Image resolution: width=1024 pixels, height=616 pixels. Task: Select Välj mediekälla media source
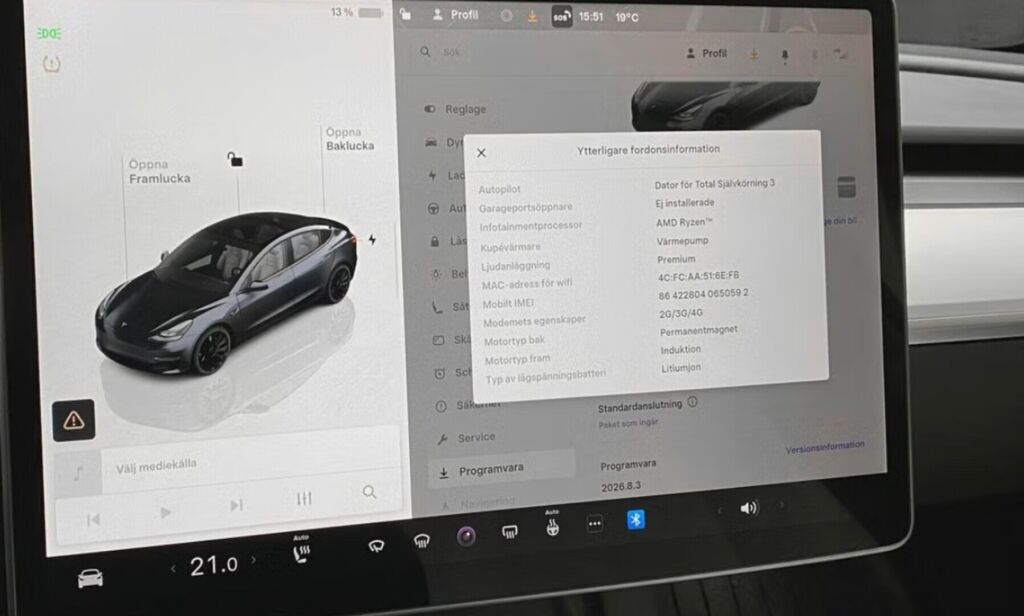coord(156,466)
